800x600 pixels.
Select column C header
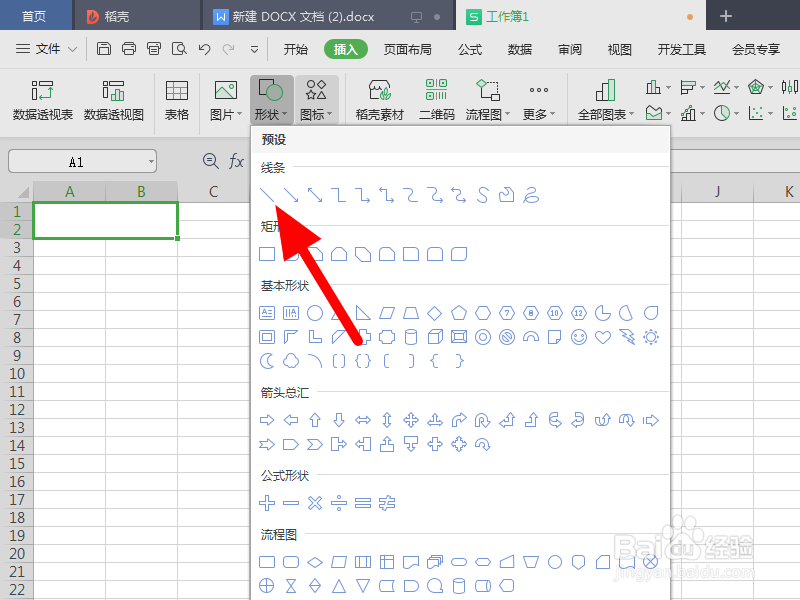[213, 192]
